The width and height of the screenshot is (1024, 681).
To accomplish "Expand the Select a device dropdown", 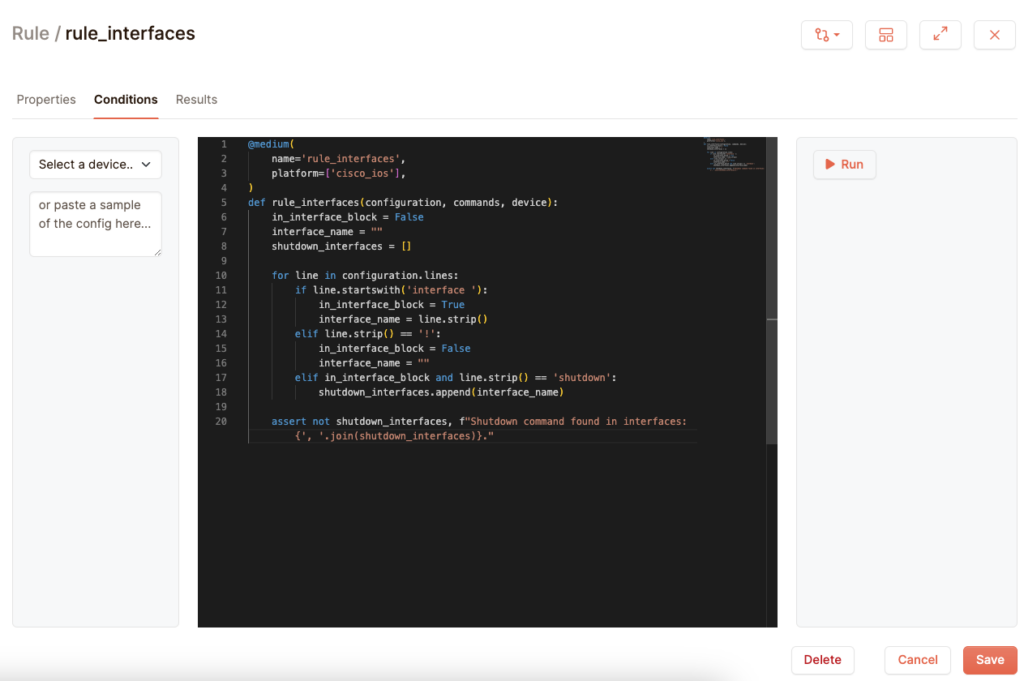I will tap(95, 165).
